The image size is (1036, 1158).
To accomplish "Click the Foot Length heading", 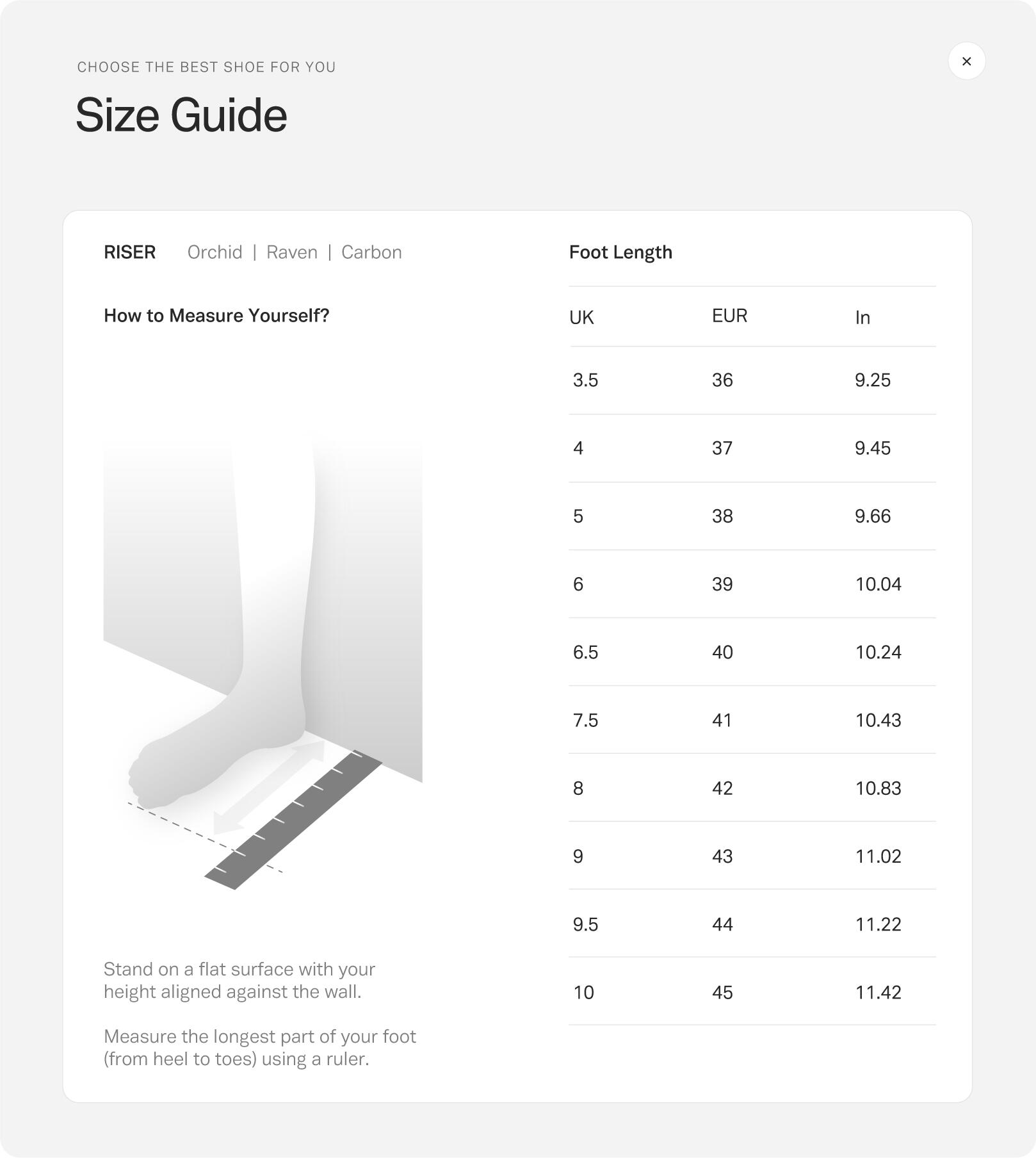I will (x=620, y=252).
